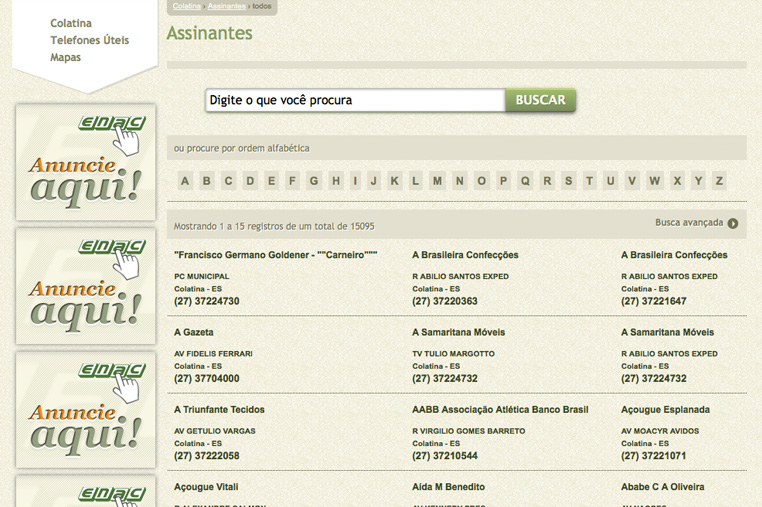
Task: Click the first ENAC Anuncie aqui banner
Action: (x=86, y=162)
